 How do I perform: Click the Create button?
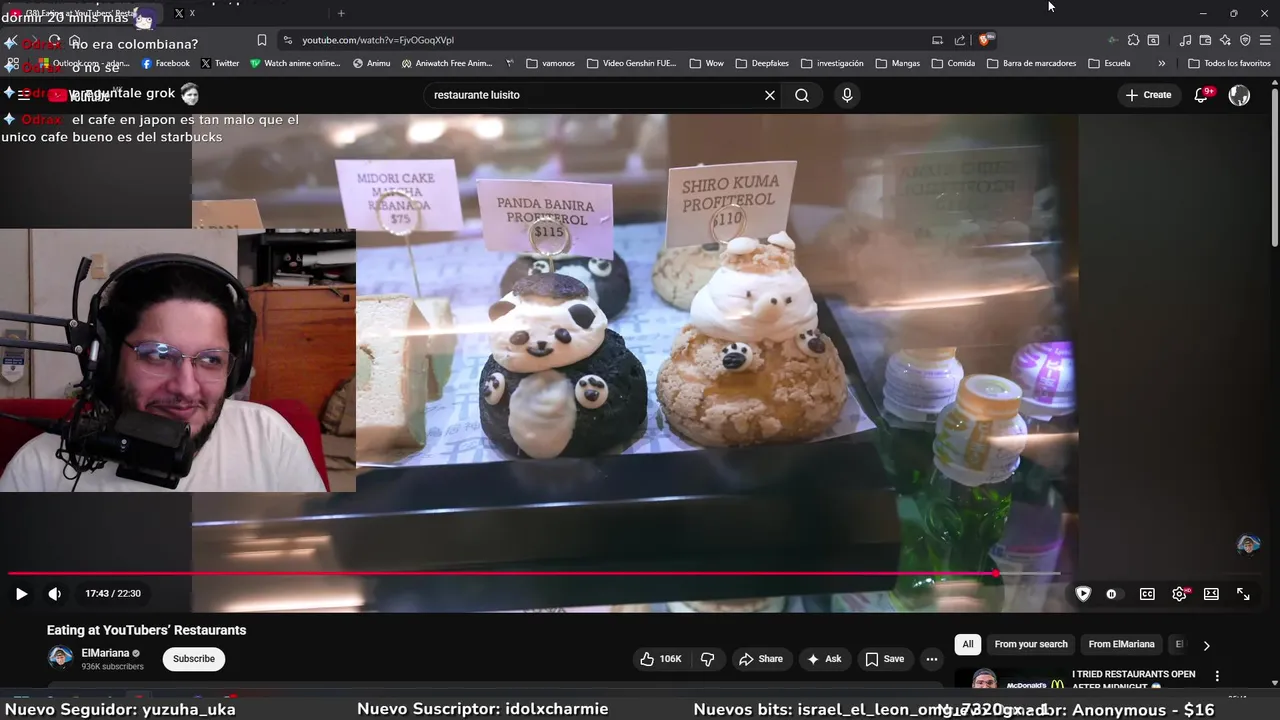click(1148, 95)
